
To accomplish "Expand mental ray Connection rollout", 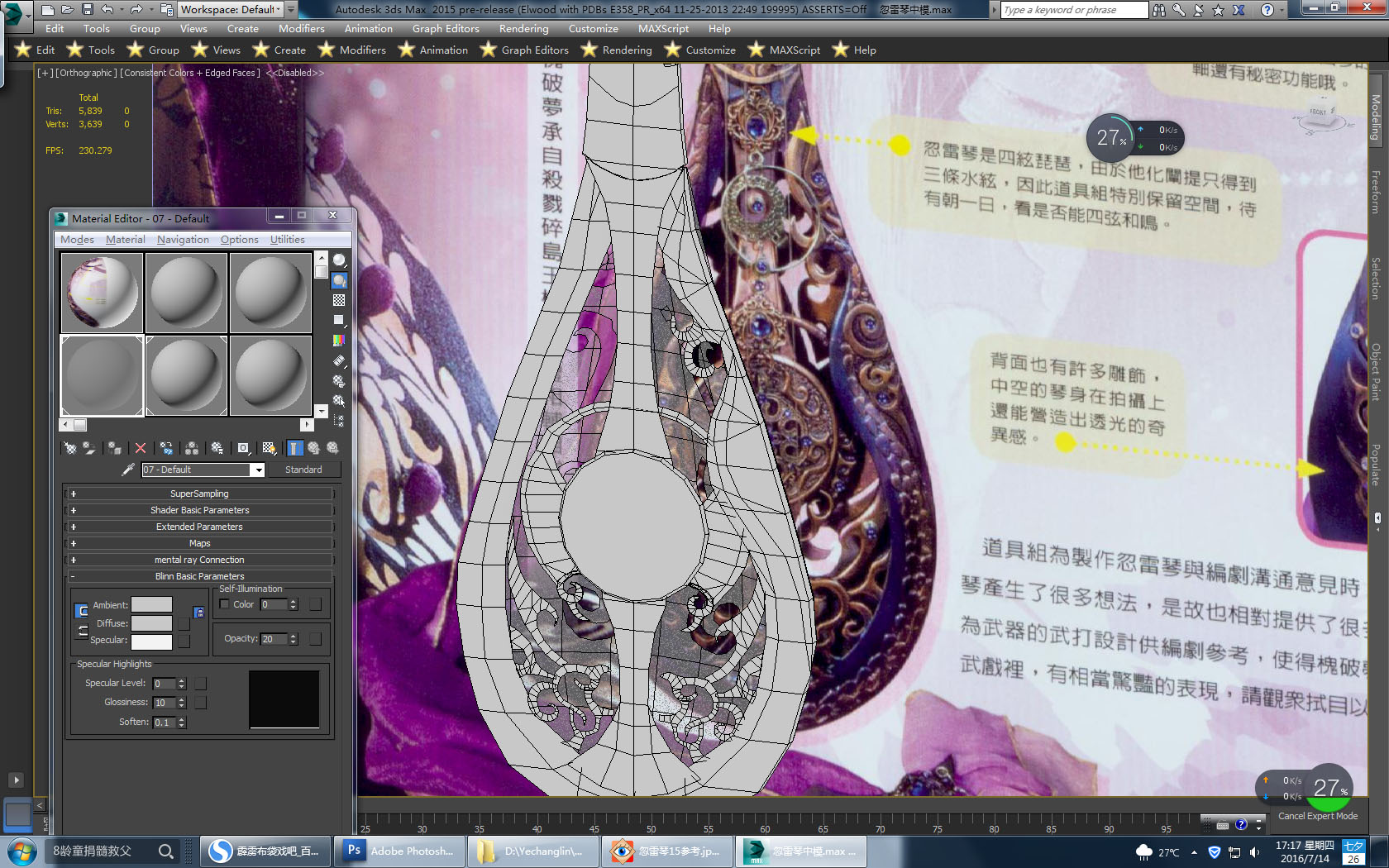I will coord(199,560).
